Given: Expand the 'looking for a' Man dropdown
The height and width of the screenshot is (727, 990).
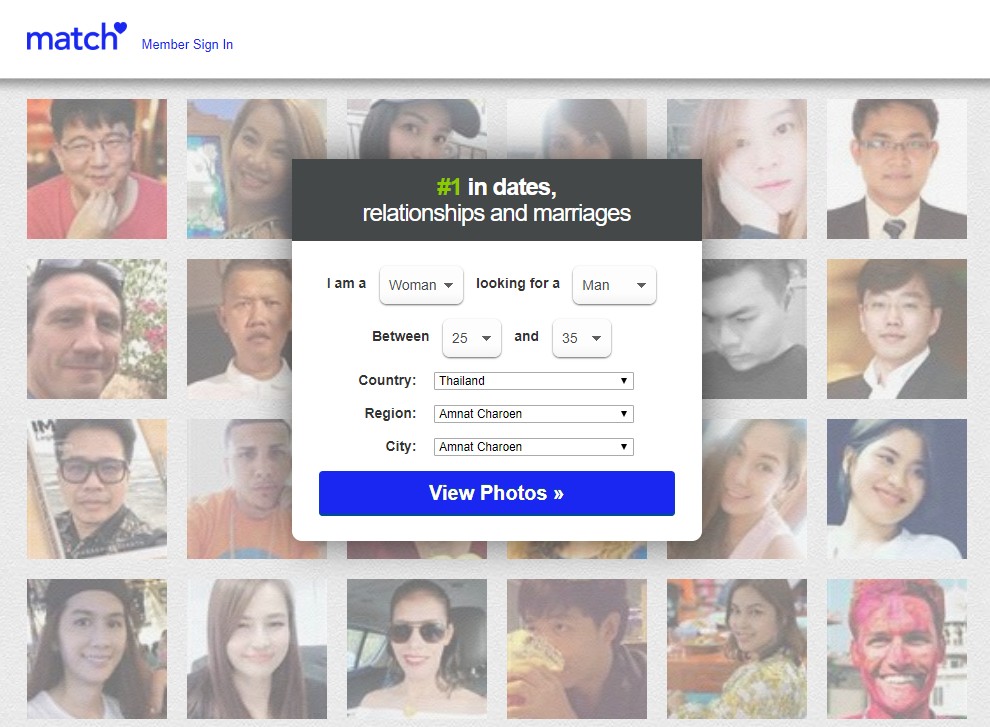Looking at the screenshot, I should point(613,285).
